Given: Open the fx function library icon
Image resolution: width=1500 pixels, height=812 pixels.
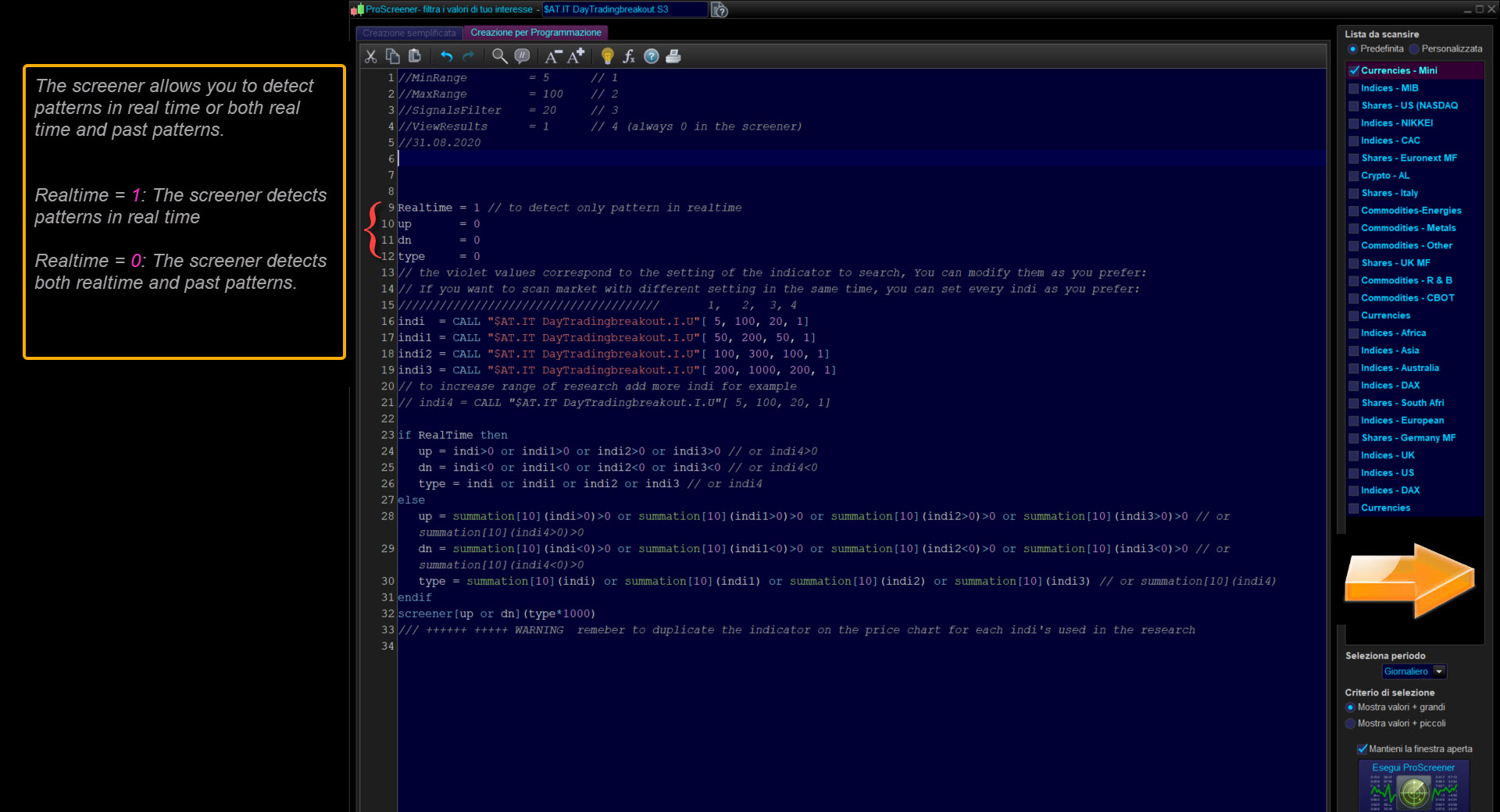Looking at the screenshot, I should tap(629, 56).
